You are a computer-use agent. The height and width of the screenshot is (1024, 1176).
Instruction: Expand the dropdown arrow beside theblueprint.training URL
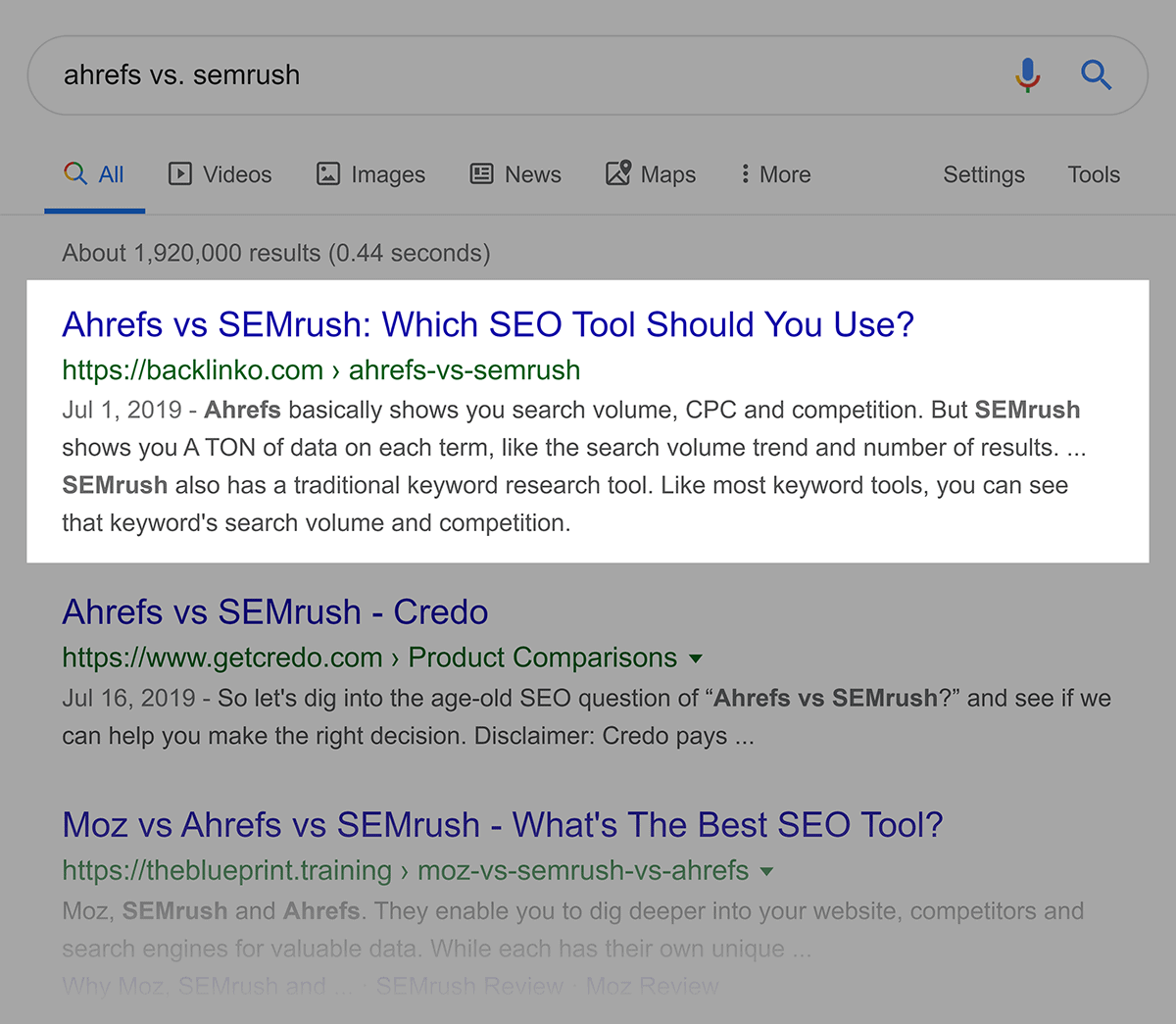pos(766,871)
